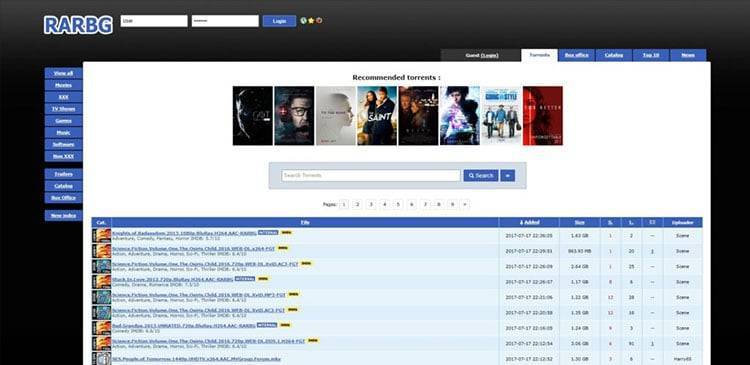The width and height of the screenshot is (750, 365).
Task: Select Music category in sidebar
Action: (x=64, y=133)
